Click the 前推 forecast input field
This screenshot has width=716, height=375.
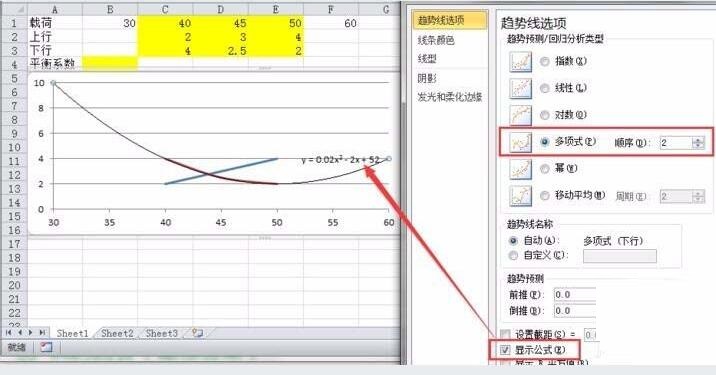574,295
